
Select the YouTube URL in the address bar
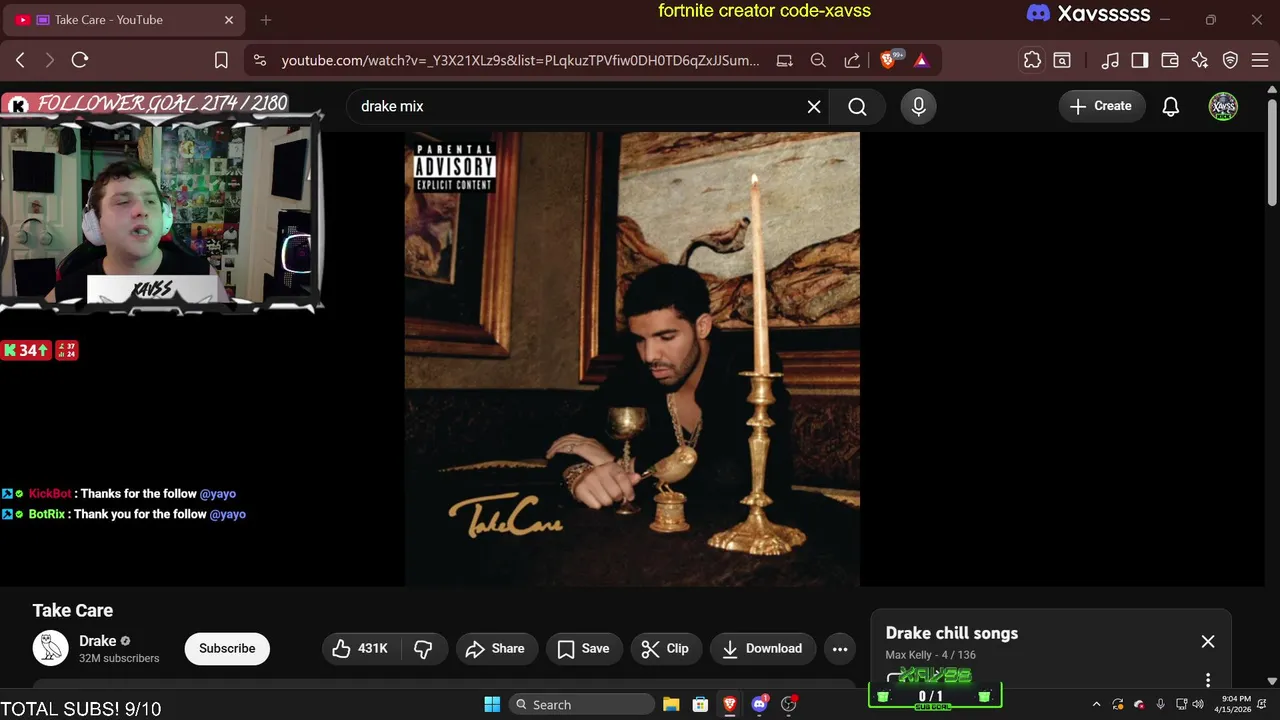click(x=520, y=60)
